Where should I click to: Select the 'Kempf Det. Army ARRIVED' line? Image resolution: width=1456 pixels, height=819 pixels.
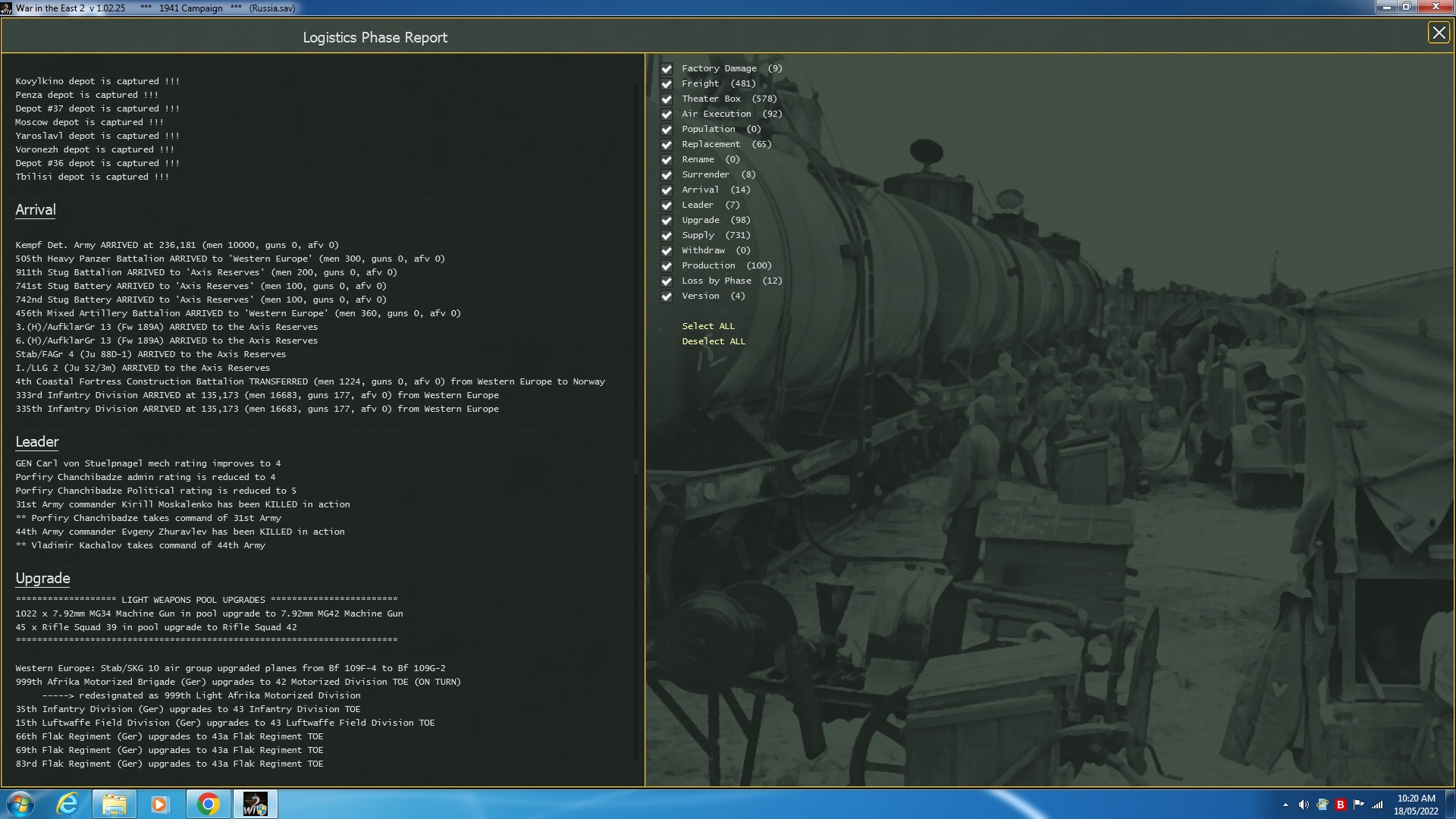tap(177, 245)
